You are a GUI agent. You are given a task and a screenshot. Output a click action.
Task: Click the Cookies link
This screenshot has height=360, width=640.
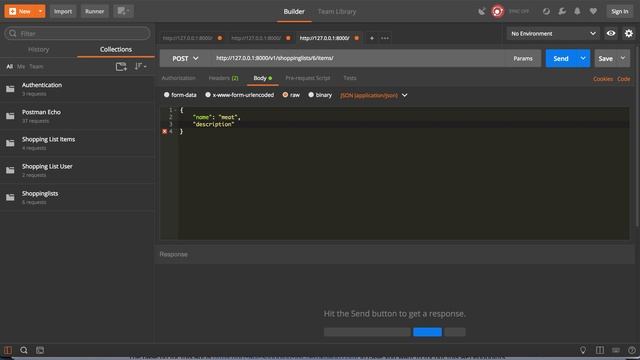[603, 79]
